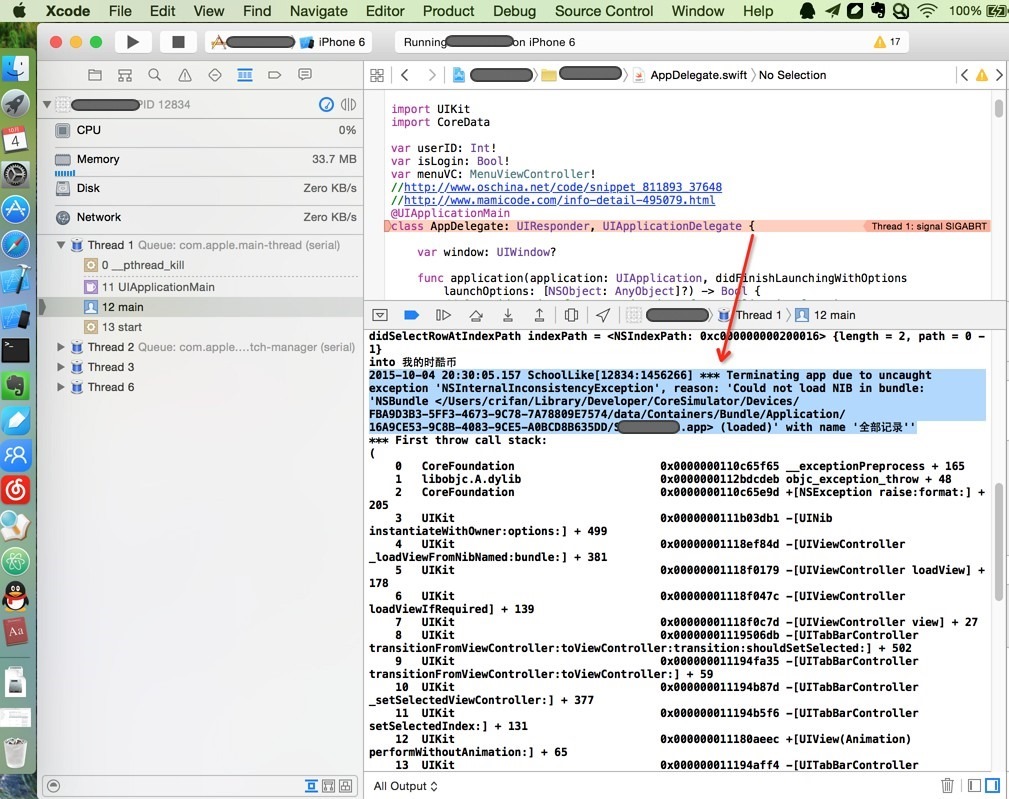This screenshot has height=799, width=1009.
Task: Open the Project navigator folder icon
Action: (95, 75)
